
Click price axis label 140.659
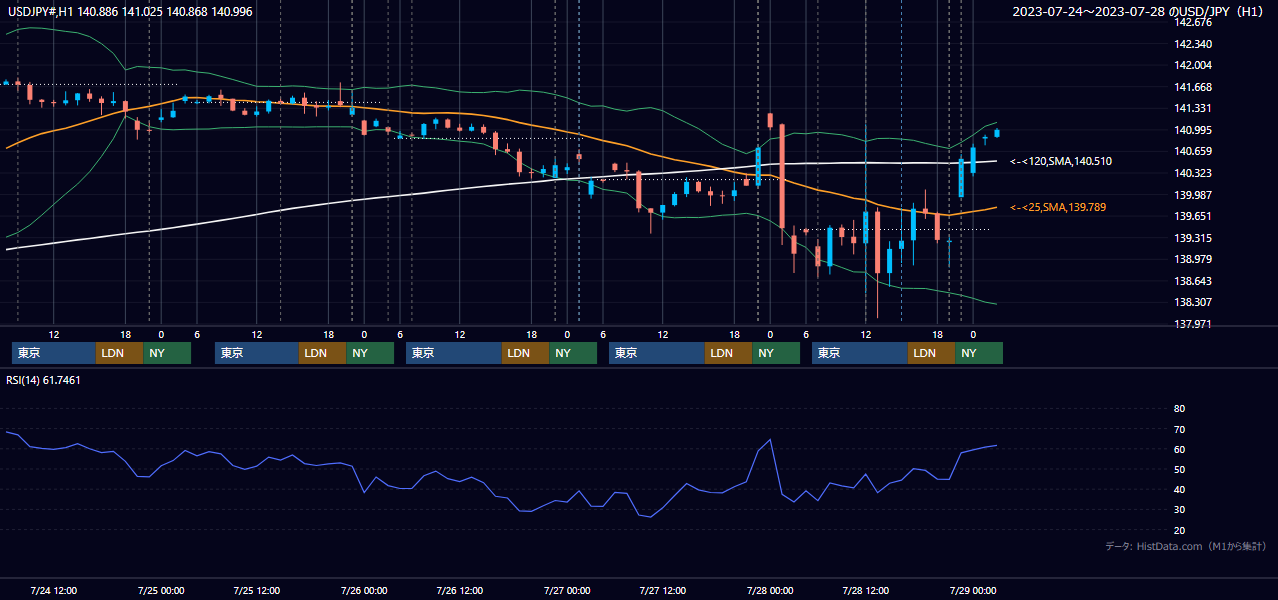click(x=1194, y=151)
